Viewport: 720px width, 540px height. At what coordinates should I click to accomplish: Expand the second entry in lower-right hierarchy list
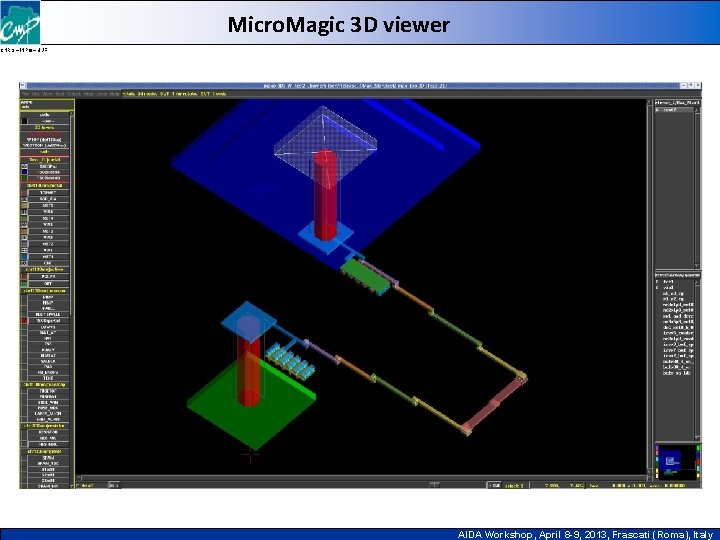(657, 287)
